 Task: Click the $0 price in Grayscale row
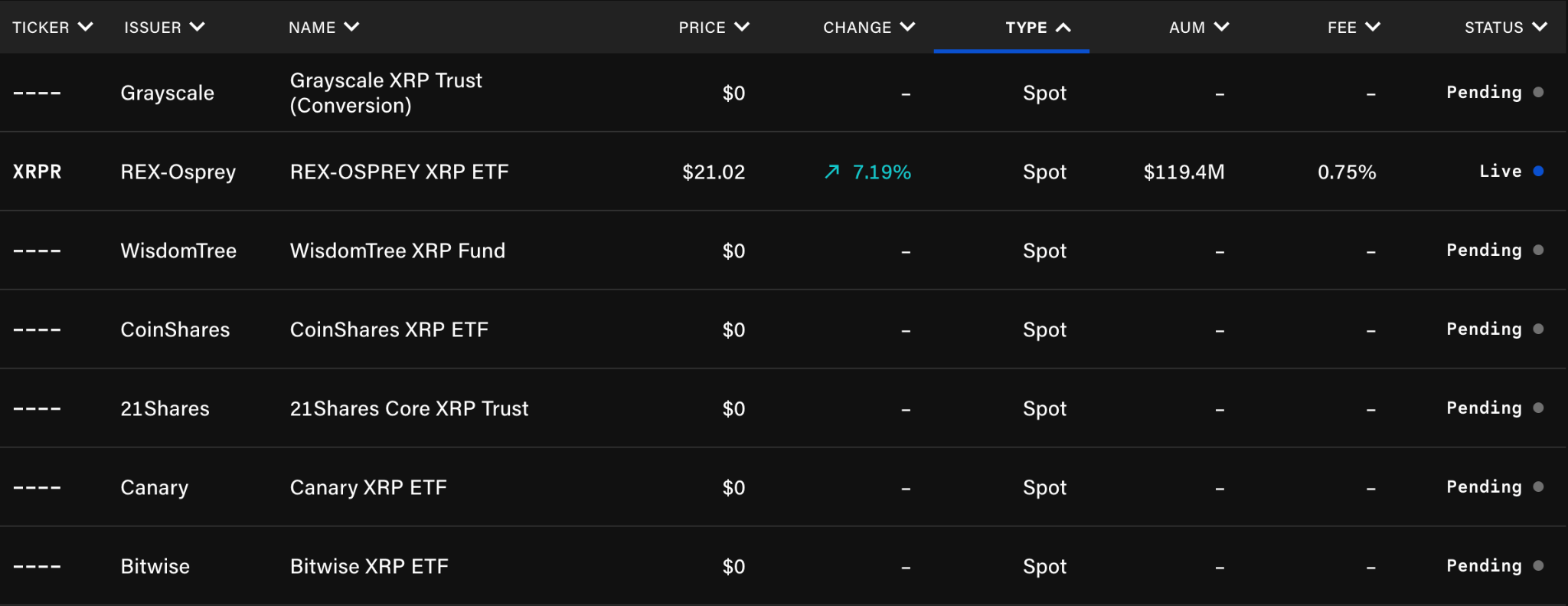pyautogui.click(x=733, y=93)
